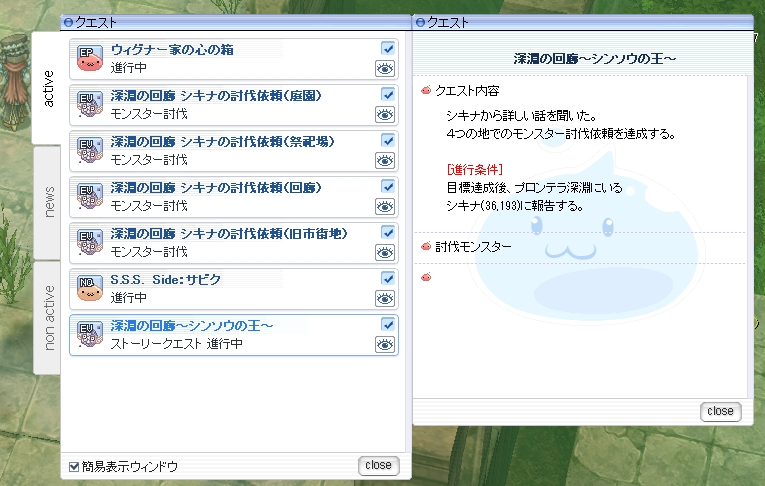Viewport: 765px width, 486px height.
Task: Toggle eye icon for シキナの討伐依頼(旧市街地)
Action: 385,253
